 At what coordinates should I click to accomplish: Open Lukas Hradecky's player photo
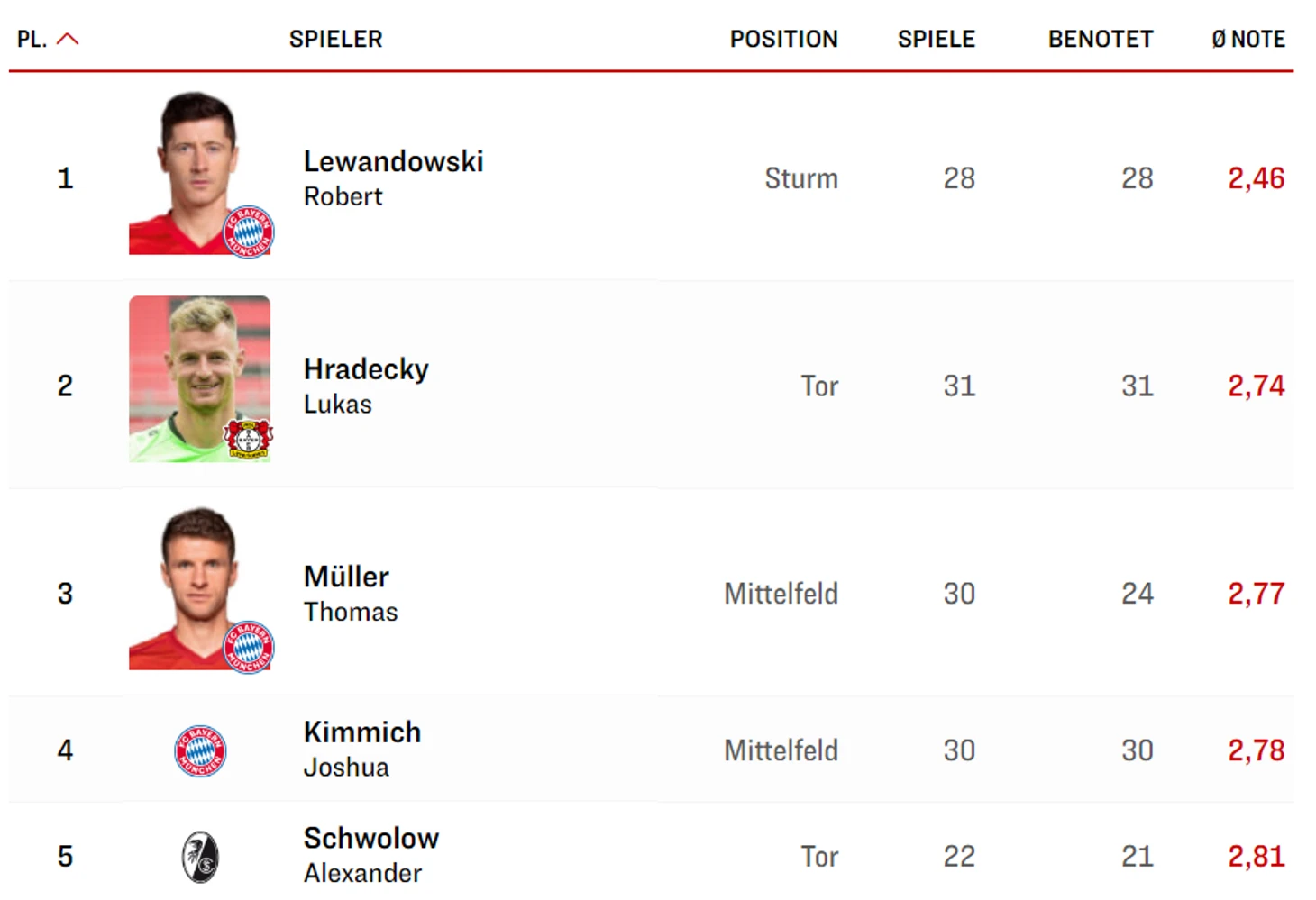point(199,379)
